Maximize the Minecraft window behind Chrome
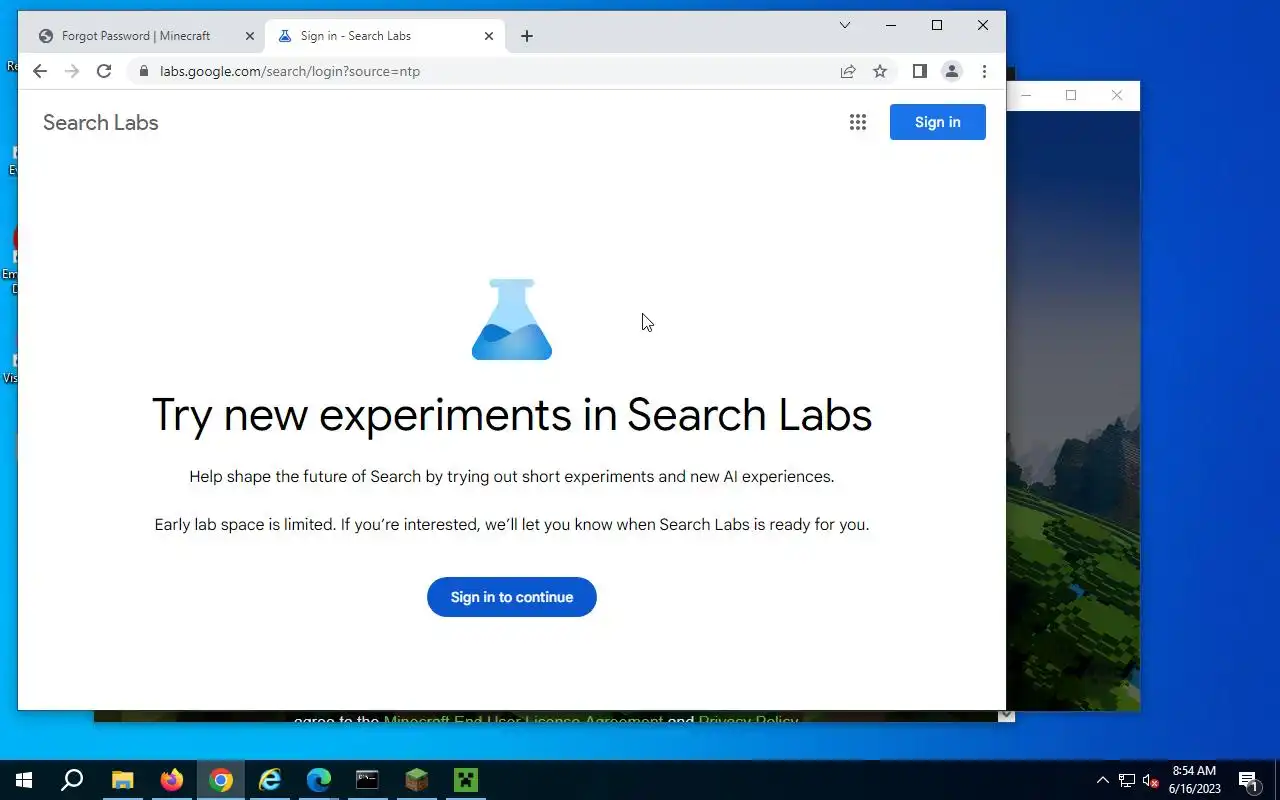 [1071, 96]
